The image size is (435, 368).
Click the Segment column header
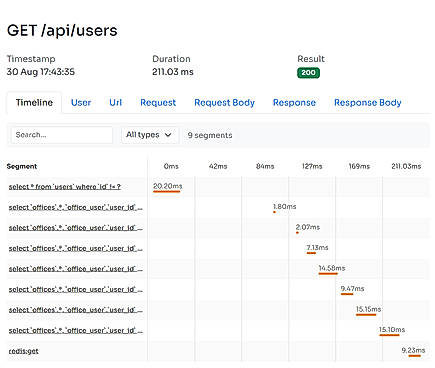(x=22, y=166)
